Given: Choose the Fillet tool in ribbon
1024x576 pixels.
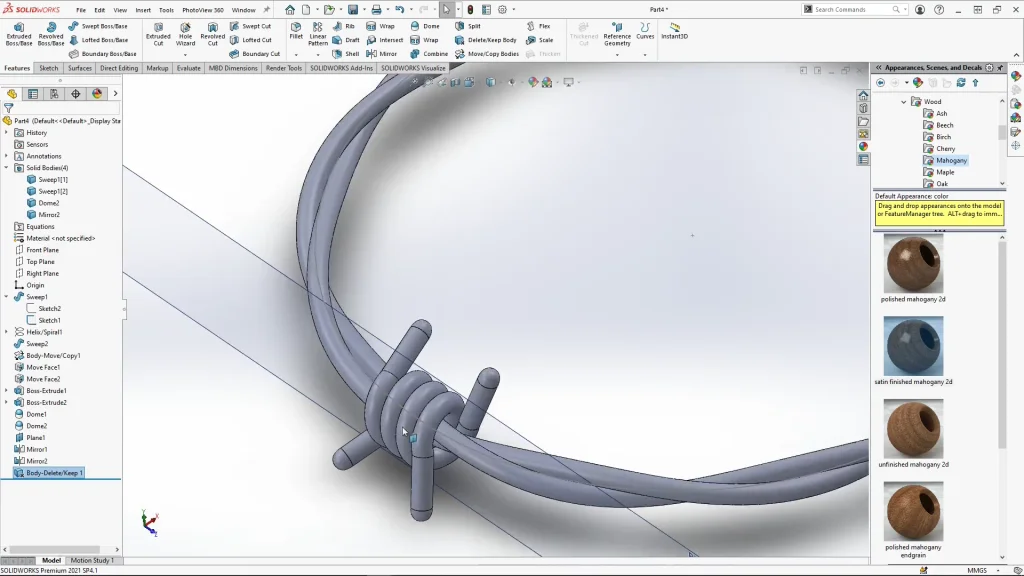Looking at the screenshot, I should 296,31.
